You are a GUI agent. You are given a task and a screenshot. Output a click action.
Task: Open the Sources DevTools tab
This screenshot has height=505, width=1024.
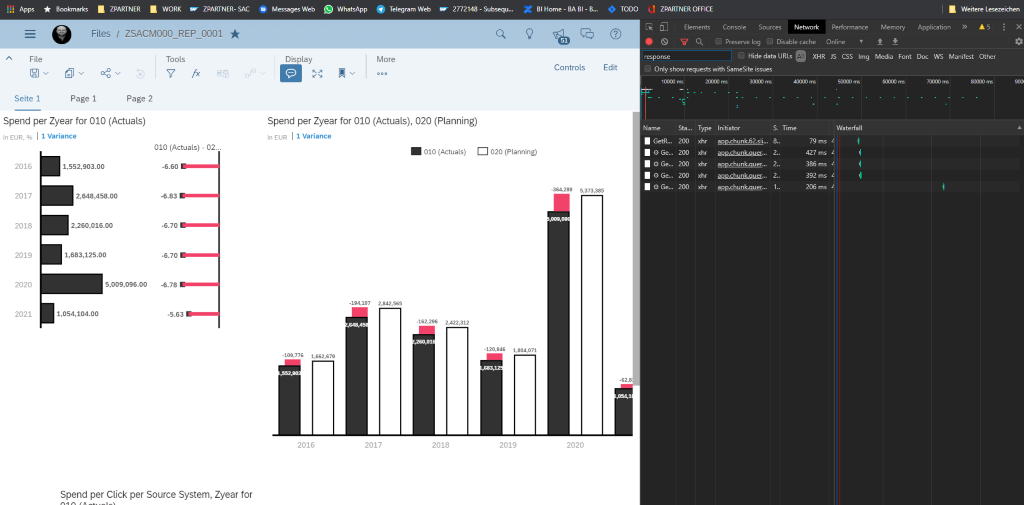(x=770, y=27)
